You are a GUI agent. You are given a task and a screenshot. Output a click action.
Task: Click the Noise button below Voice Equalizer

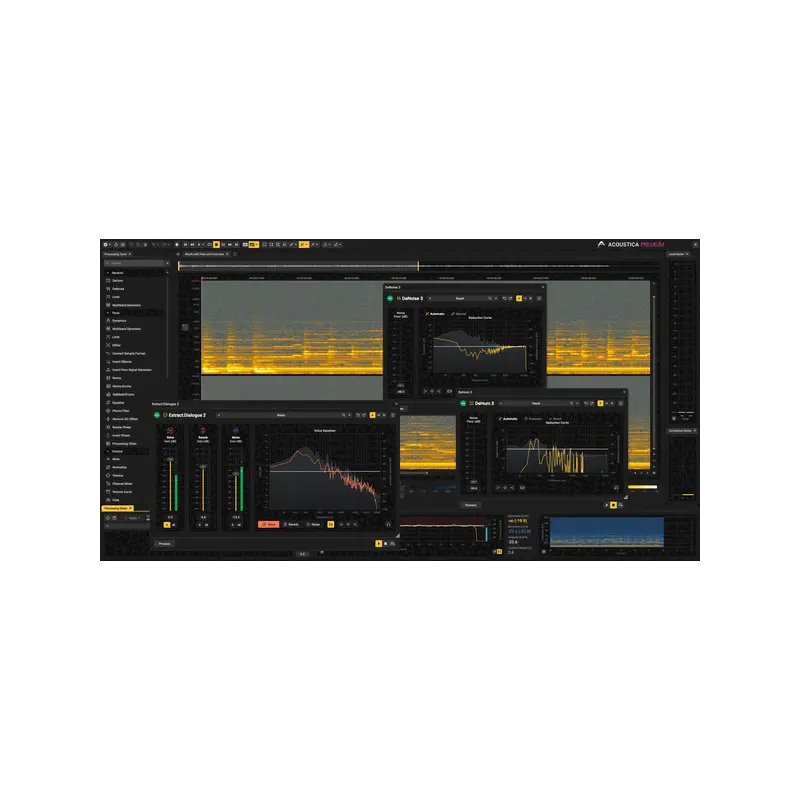coord(313,524)
